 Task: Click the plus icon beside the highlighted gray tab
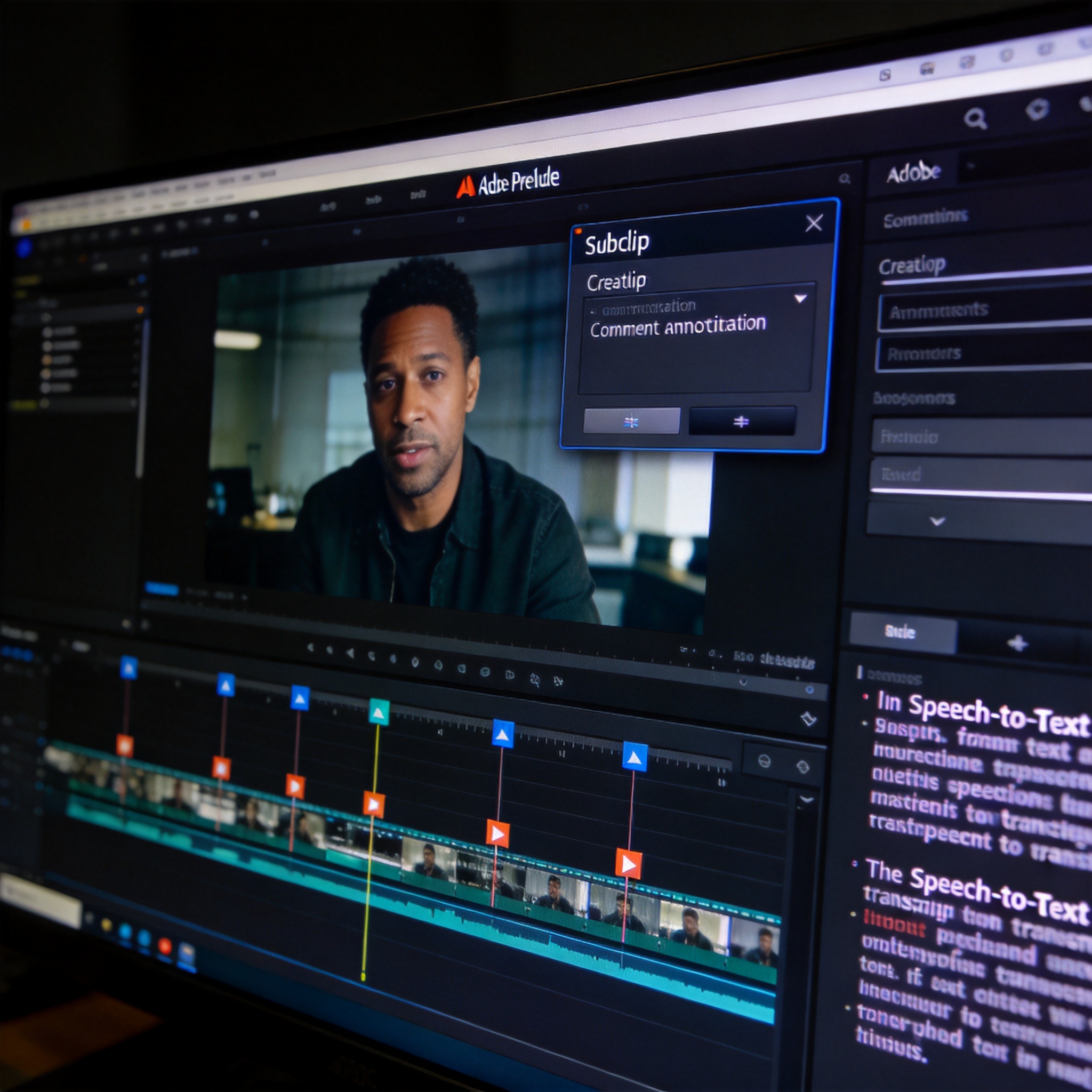coord(1017,643)
